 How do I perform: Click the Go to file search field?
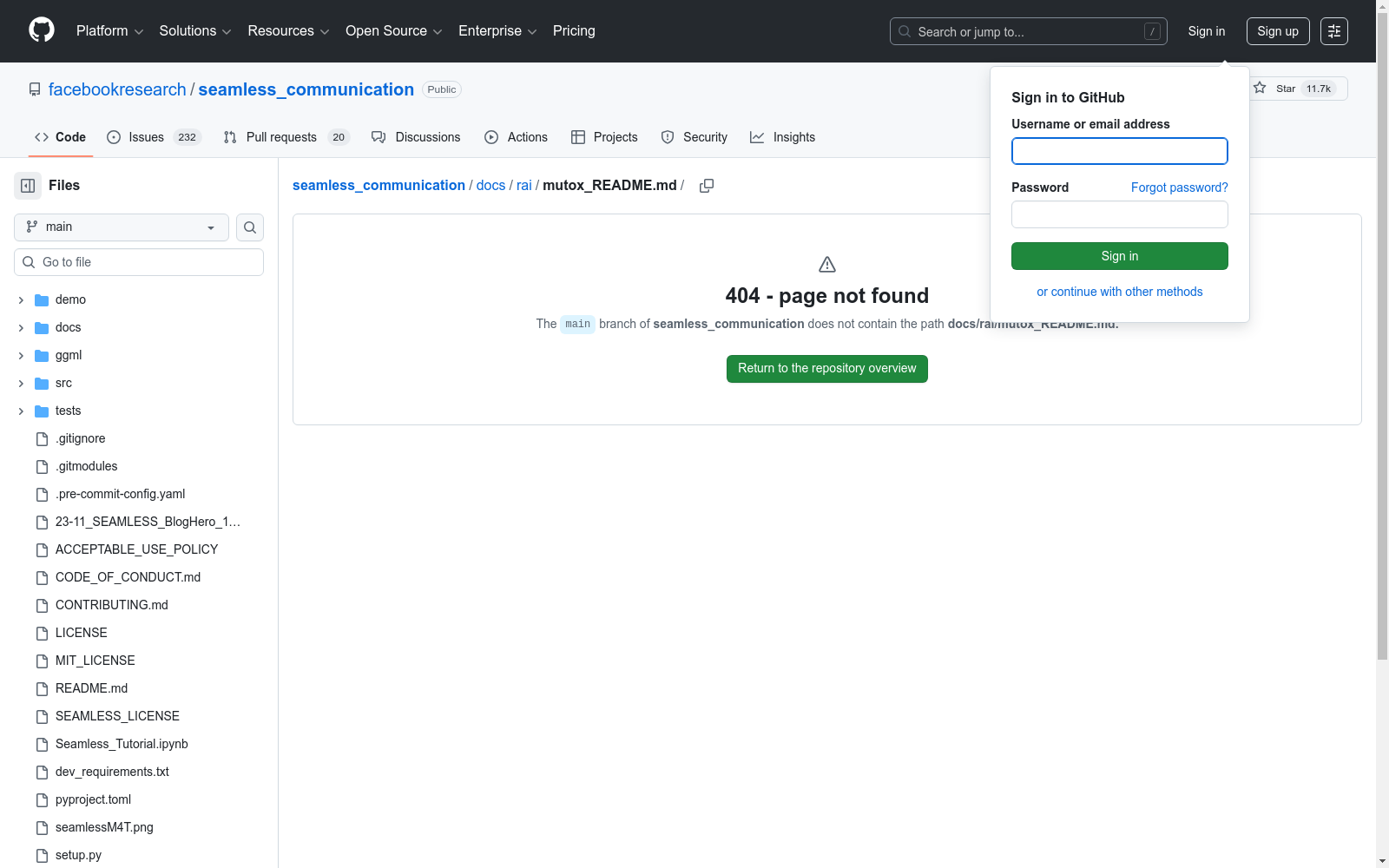[139, 262]
